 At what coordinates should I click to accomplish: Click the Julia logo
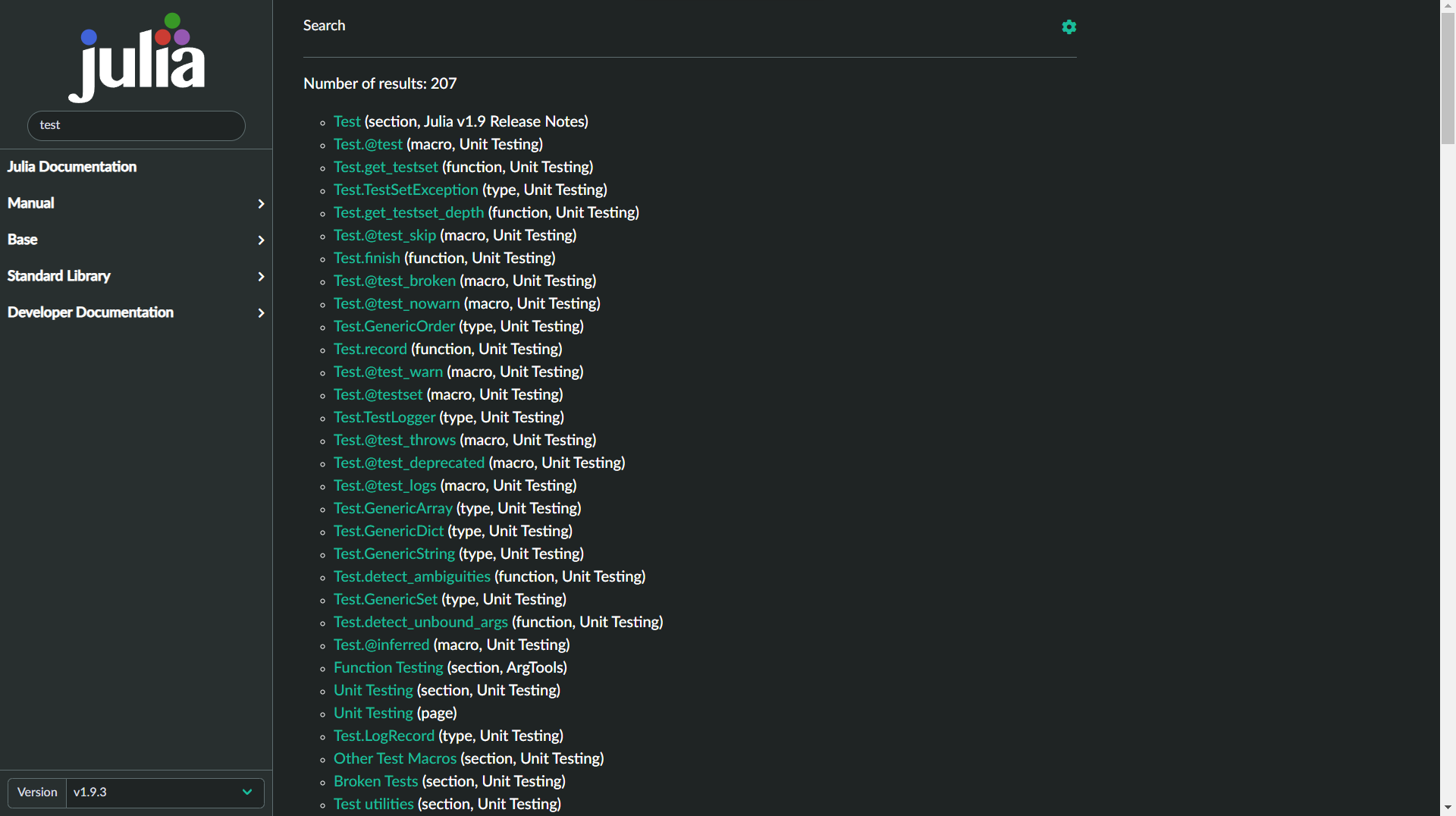click(x=136, y=58)
